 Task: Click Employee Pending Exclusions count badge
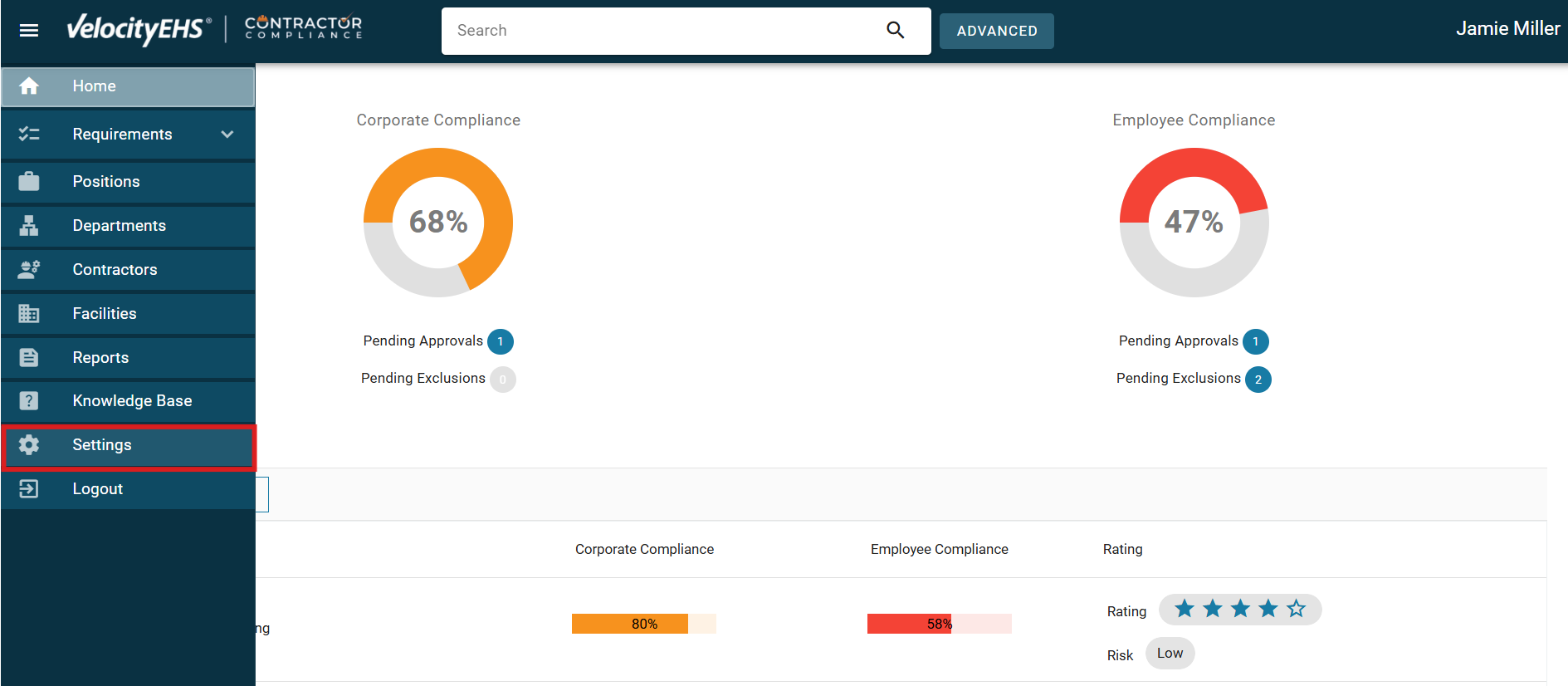coord(1258,380)
